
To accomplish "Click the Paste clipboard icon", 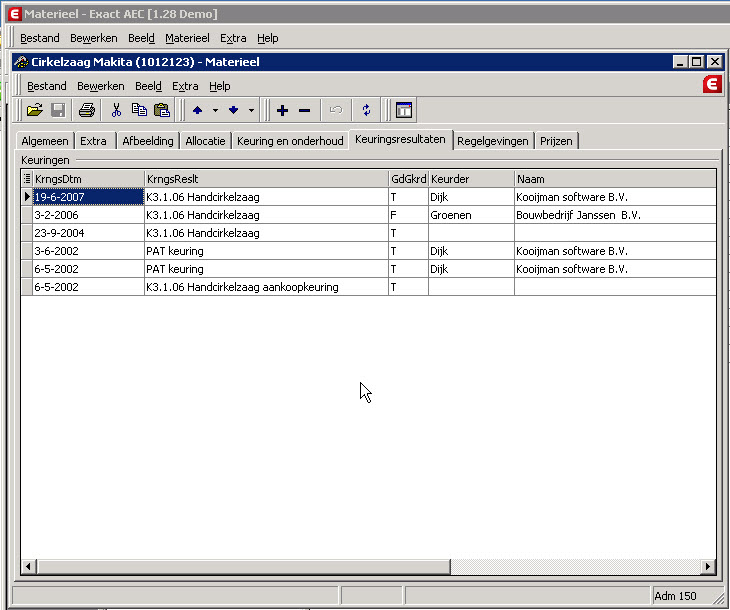I will pyautogui.click(x=162, y=110).
